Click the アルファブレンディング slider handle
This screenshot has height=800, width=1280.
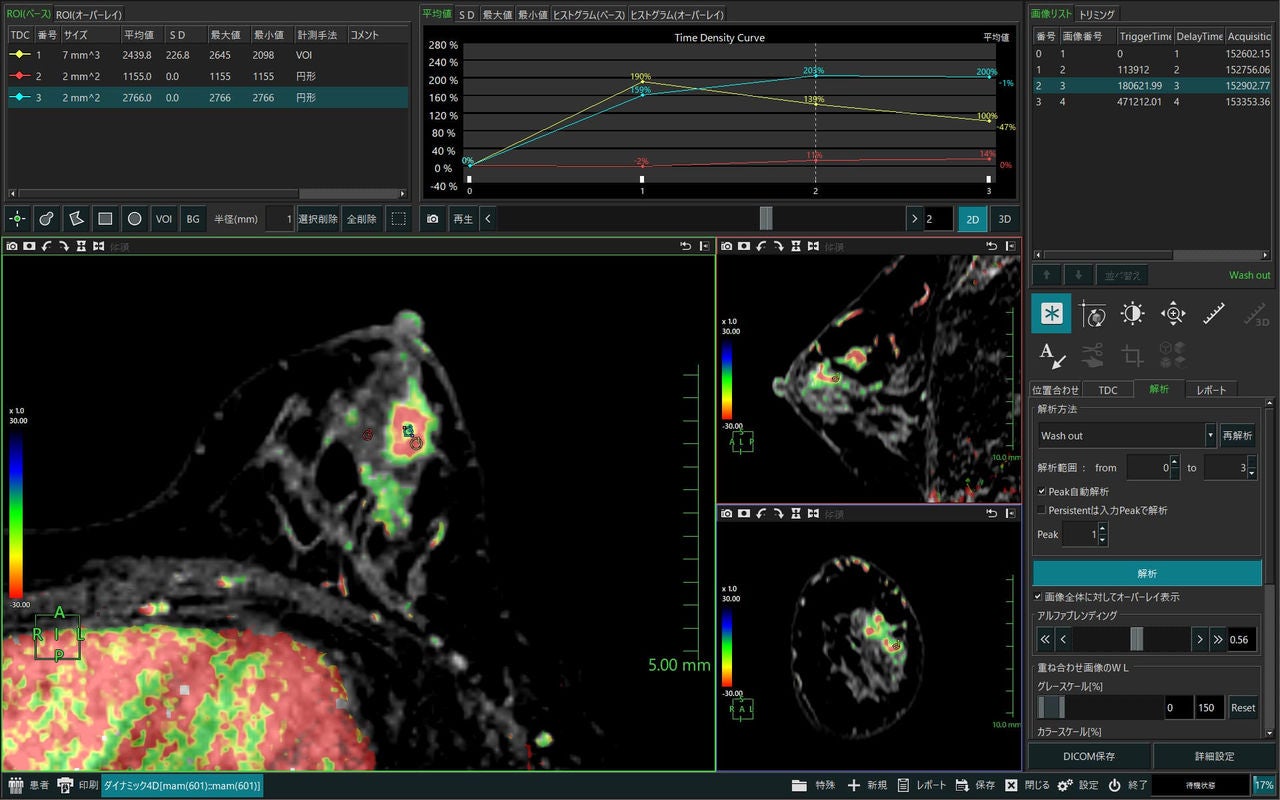point(1137,639)
